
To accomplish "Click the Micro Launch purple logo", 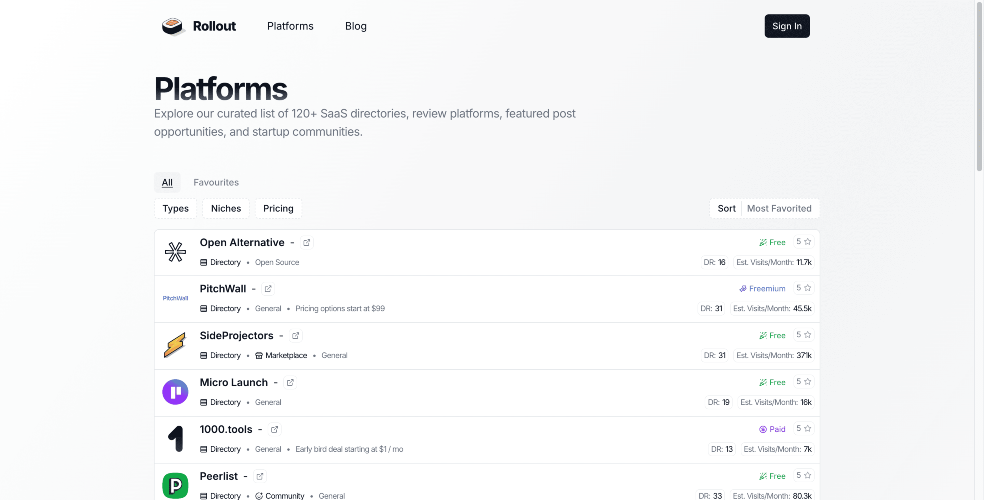I will (x=175, y=392).
